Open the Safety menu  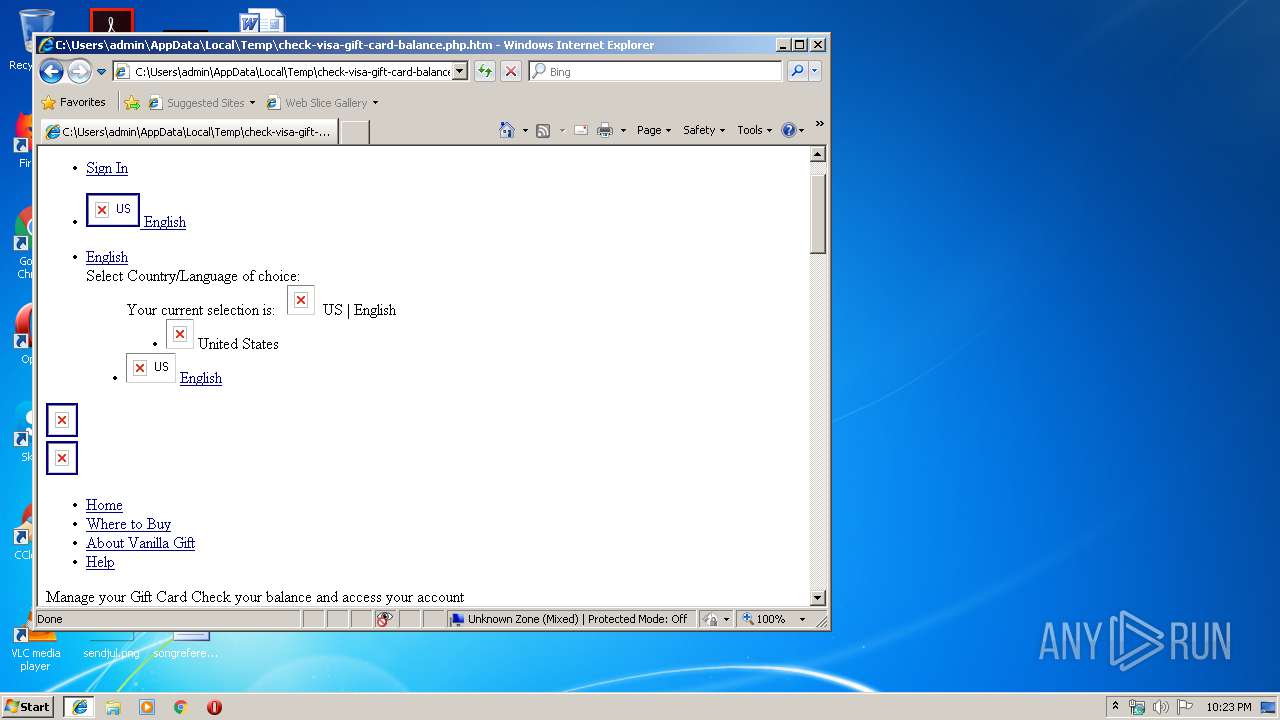point(704,130)
